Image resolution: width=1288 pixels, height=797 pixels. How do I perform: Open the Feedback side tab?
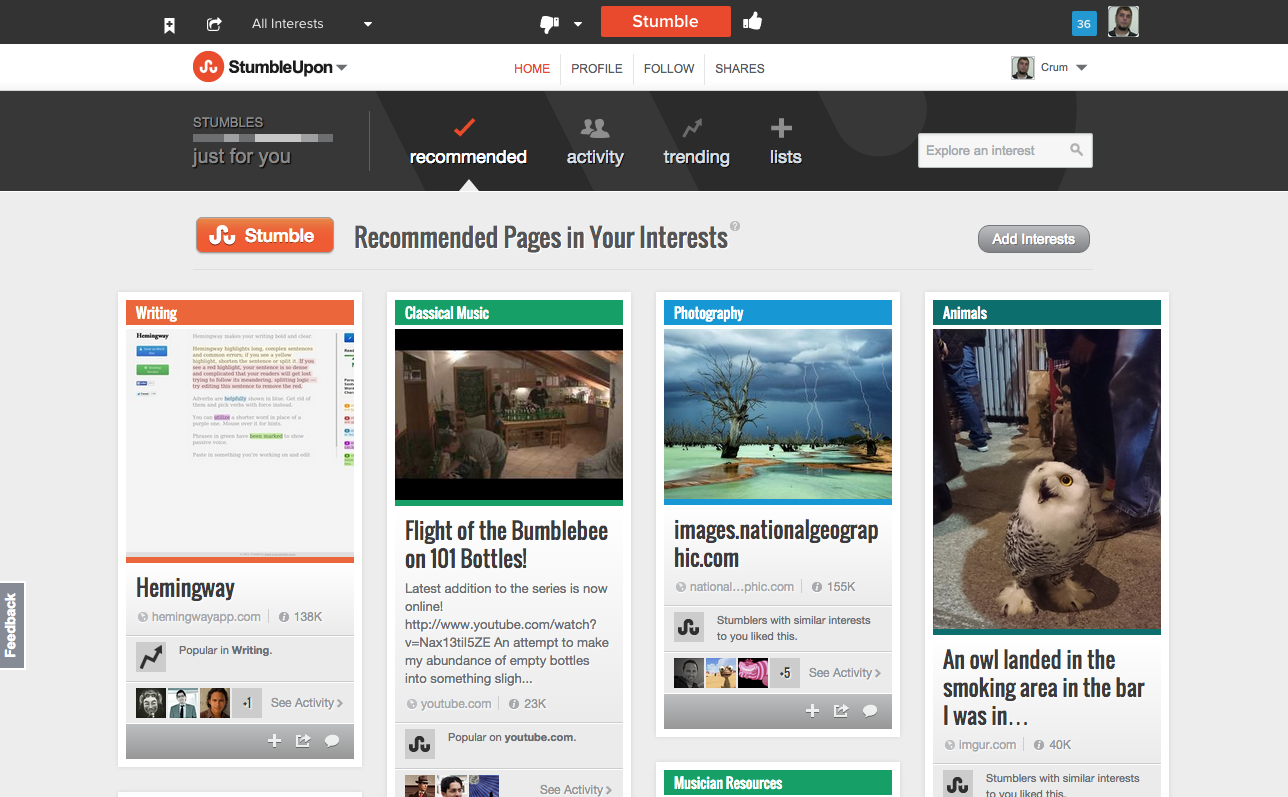12,625
